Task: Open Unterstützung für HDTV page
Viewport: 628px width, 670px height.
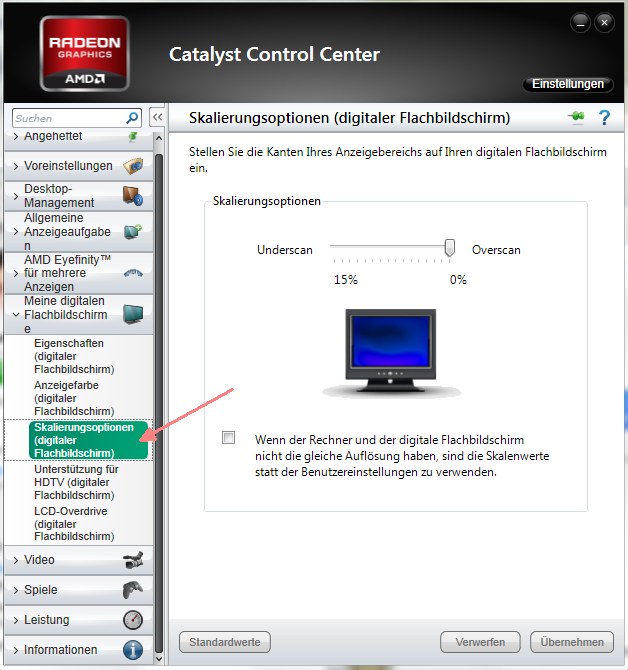Action: pyautogui.click(x=76, y=482)
